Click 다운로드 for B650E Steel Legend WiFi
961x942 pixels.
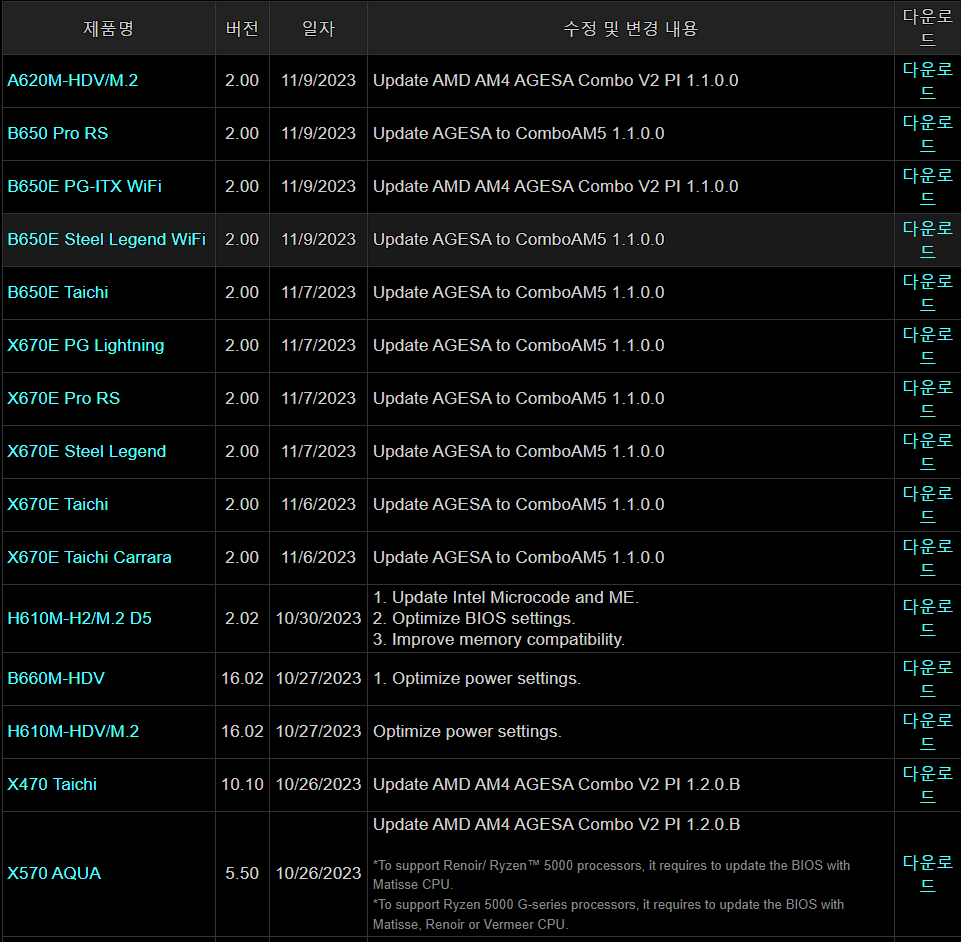pyautogui.click(x=927, y=240)
